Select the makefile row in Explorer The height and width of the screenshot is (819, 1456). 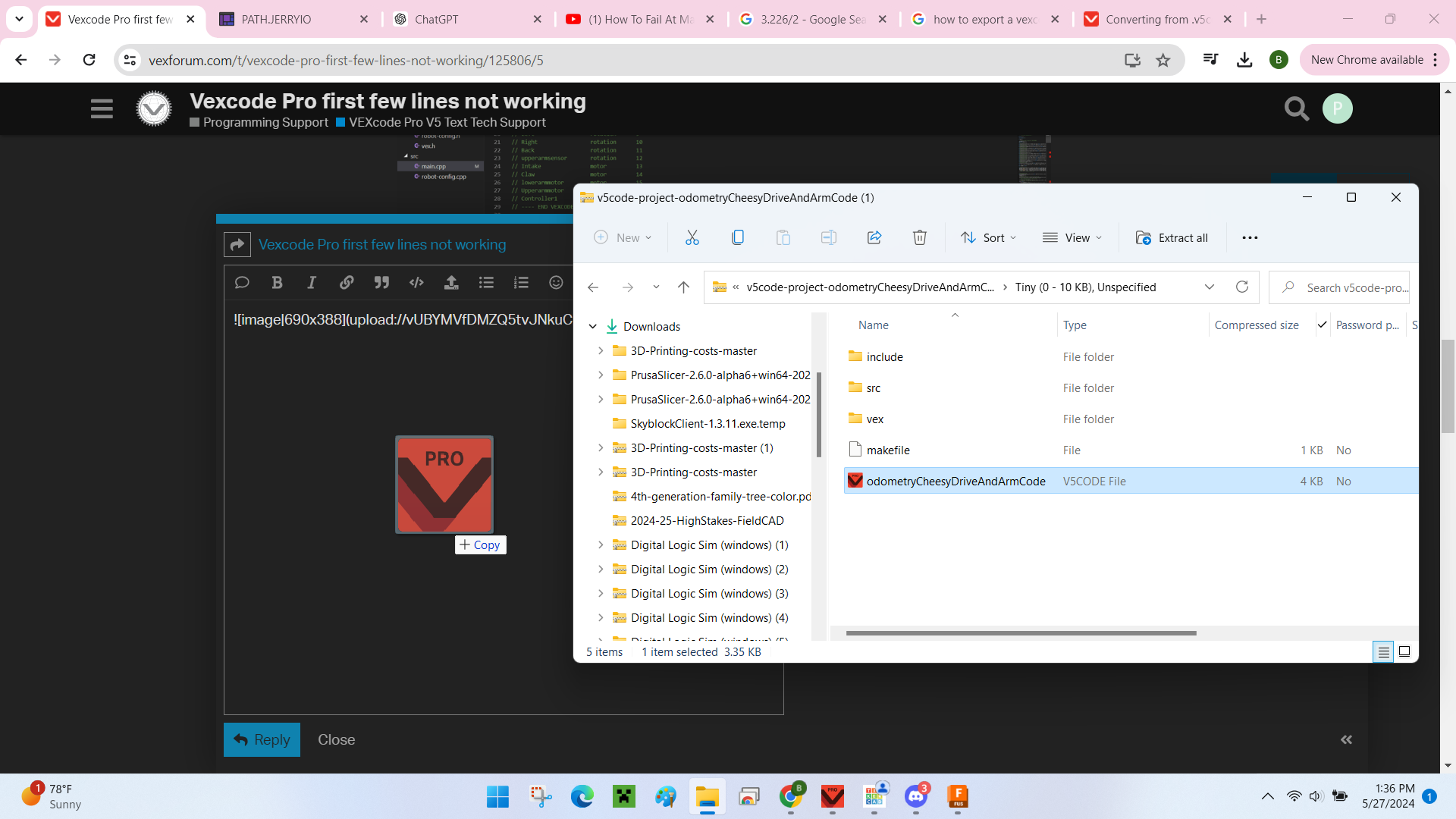click(1131, 450)
